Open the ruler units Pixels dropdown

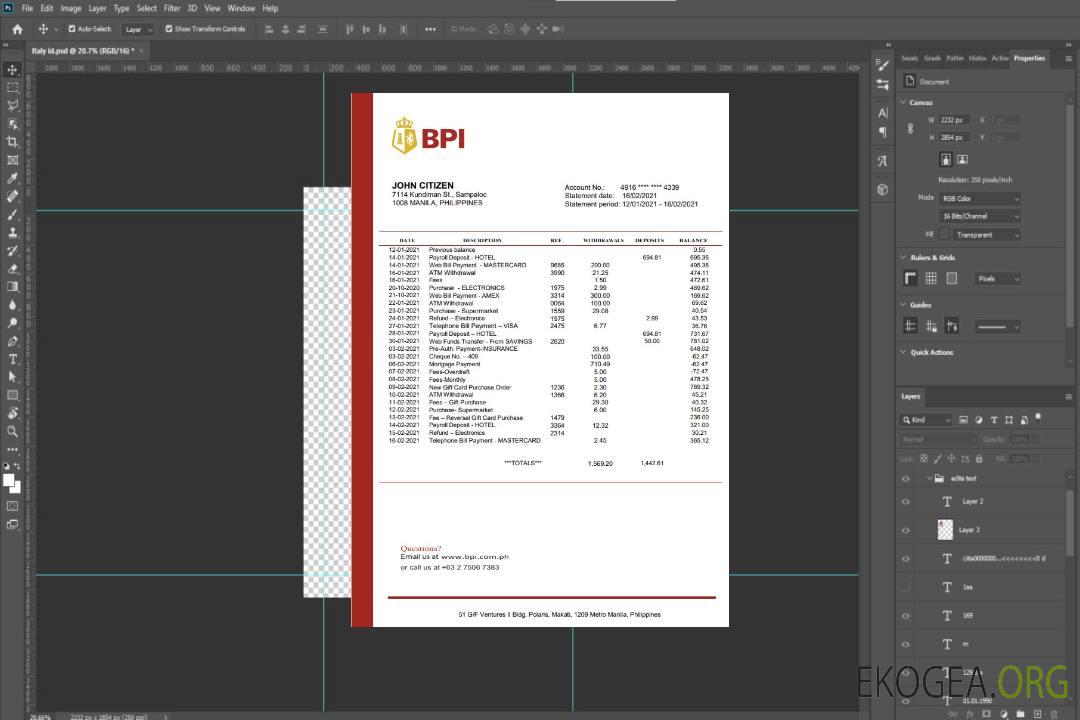click(x=998, y=278)
